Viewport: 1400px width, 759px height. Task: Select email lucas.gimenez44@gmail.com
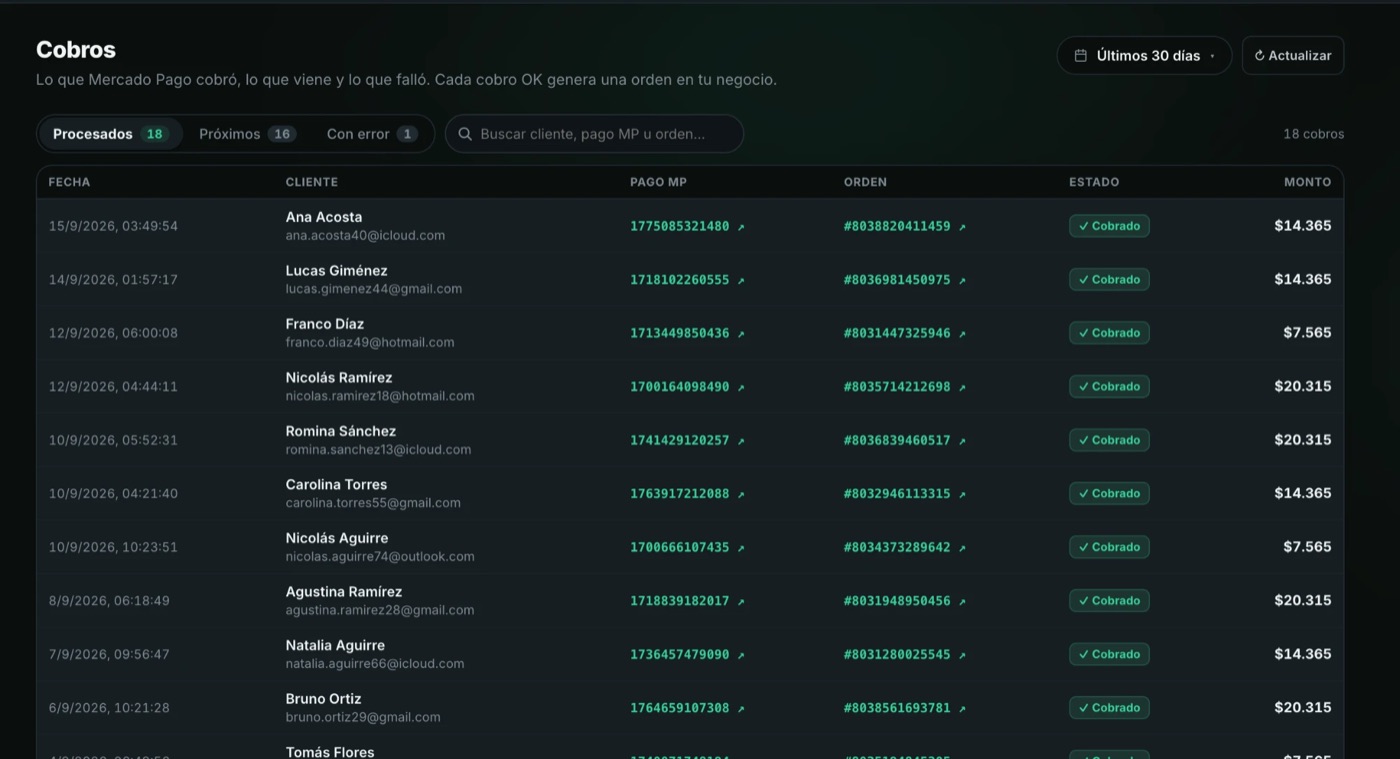[374, 289]
